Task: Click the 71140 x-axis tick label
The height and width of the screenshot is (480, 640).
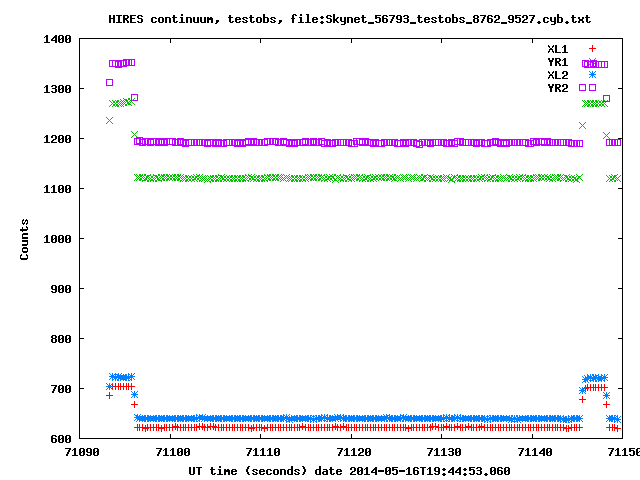Action: [x=535, y=452]
